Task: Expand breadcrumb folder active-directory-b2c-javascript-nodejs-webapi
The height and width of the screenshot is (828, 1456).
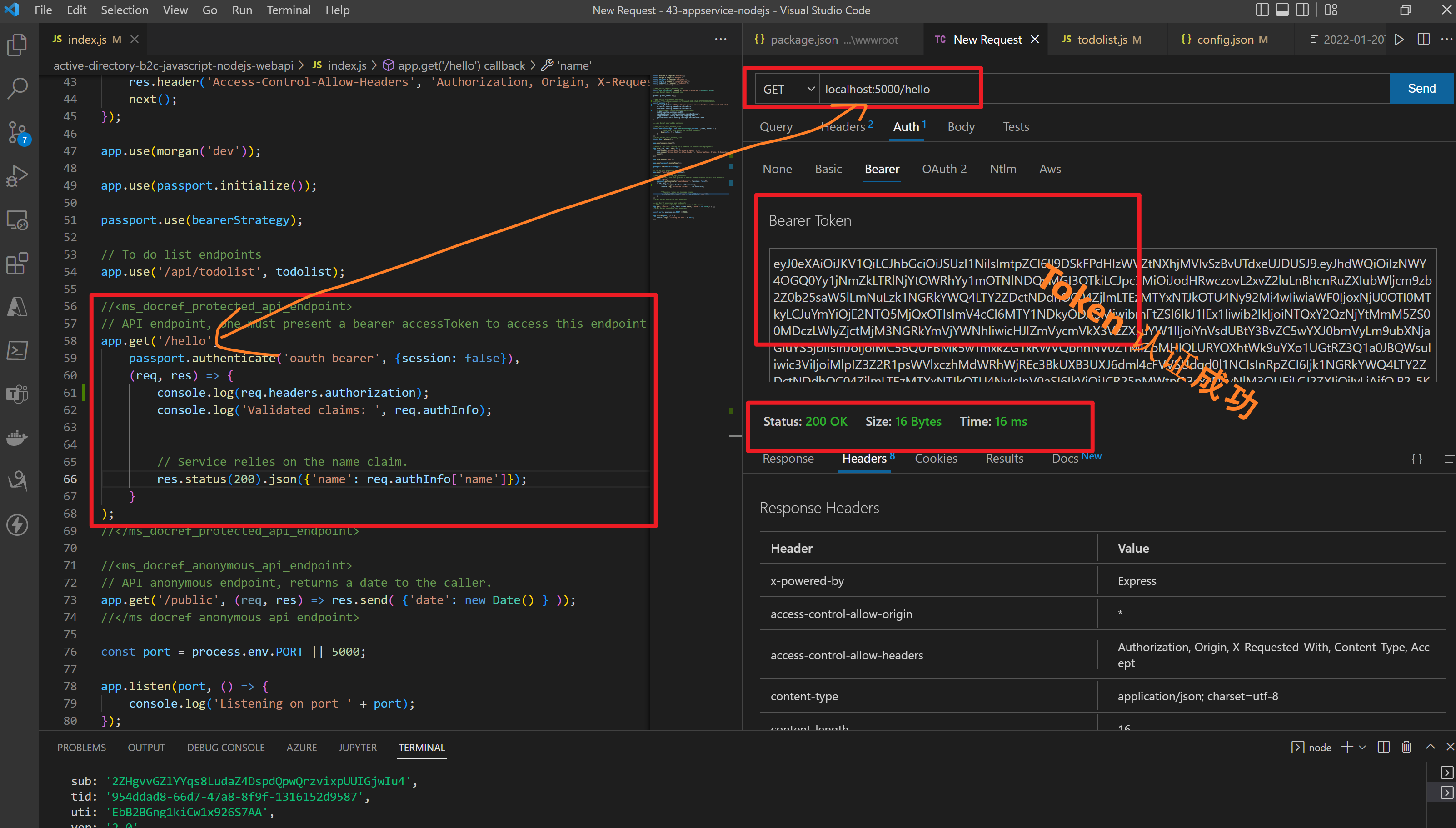Action: click(174, 65)
